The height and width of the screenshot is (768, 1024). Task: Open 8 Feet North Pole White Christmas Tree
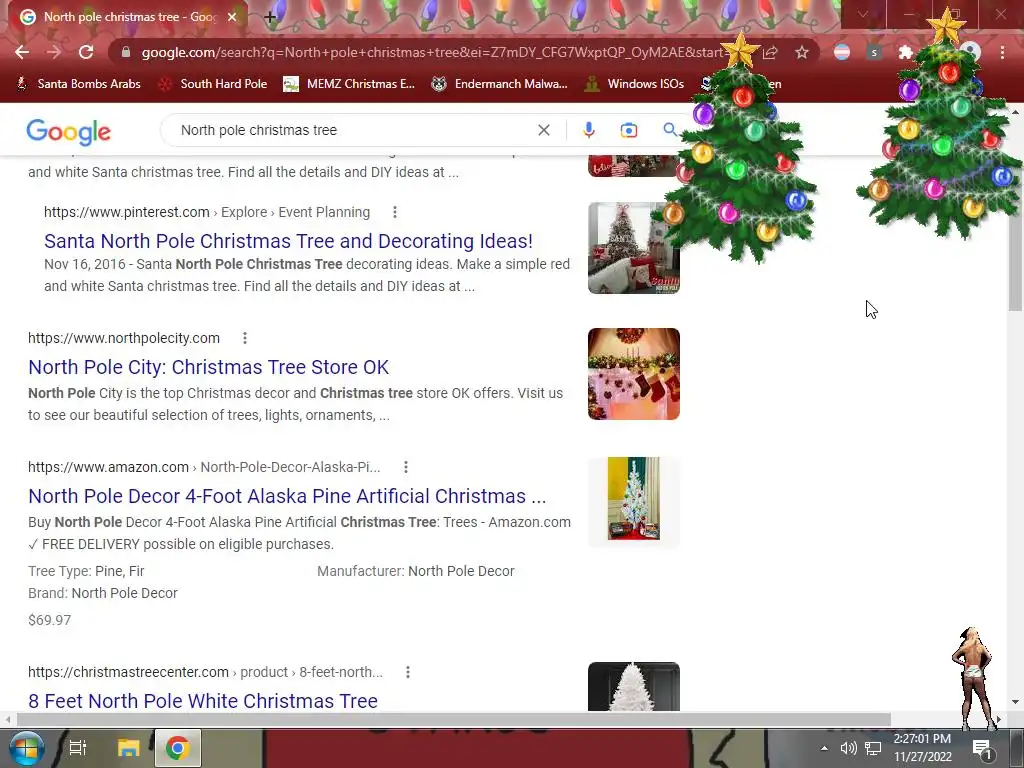202,701
